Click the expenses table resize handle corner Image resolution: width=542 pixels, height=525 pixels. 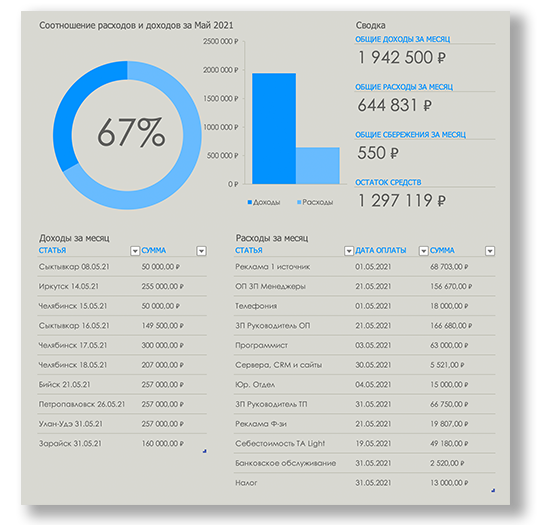493,490
